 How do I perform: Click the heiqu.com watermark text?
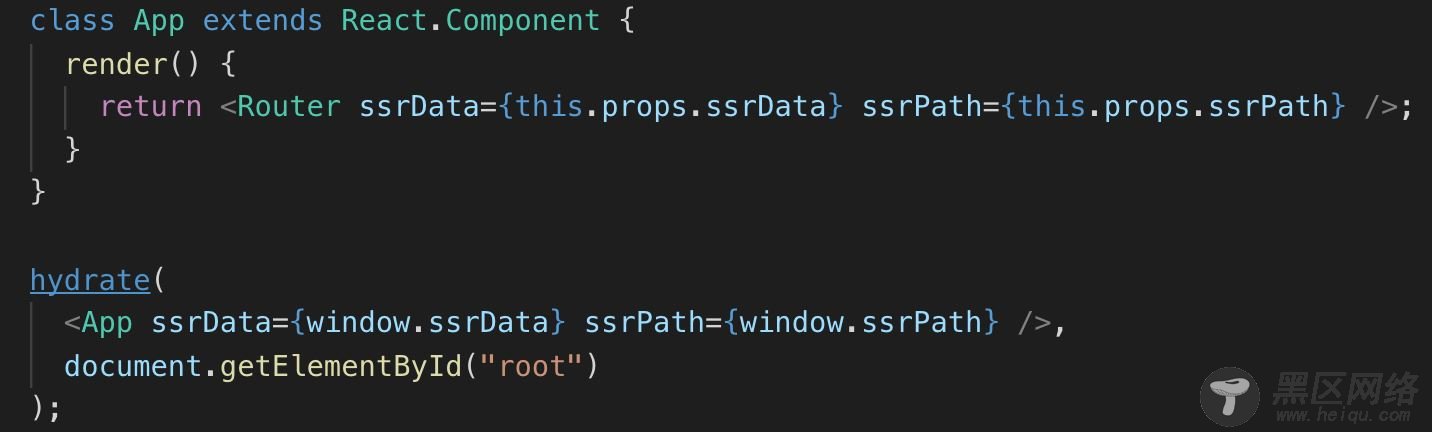[1343, 414]
